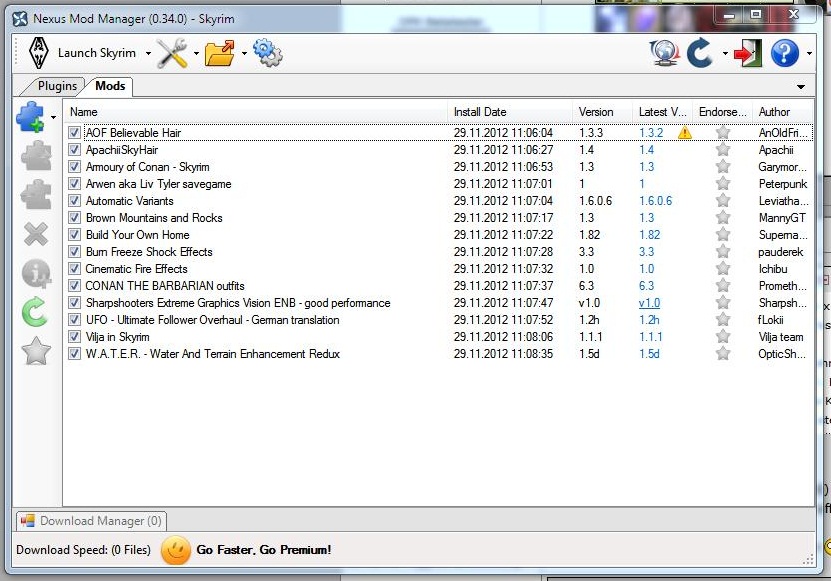Open the v1.0 latest version link

click(649, 303)
